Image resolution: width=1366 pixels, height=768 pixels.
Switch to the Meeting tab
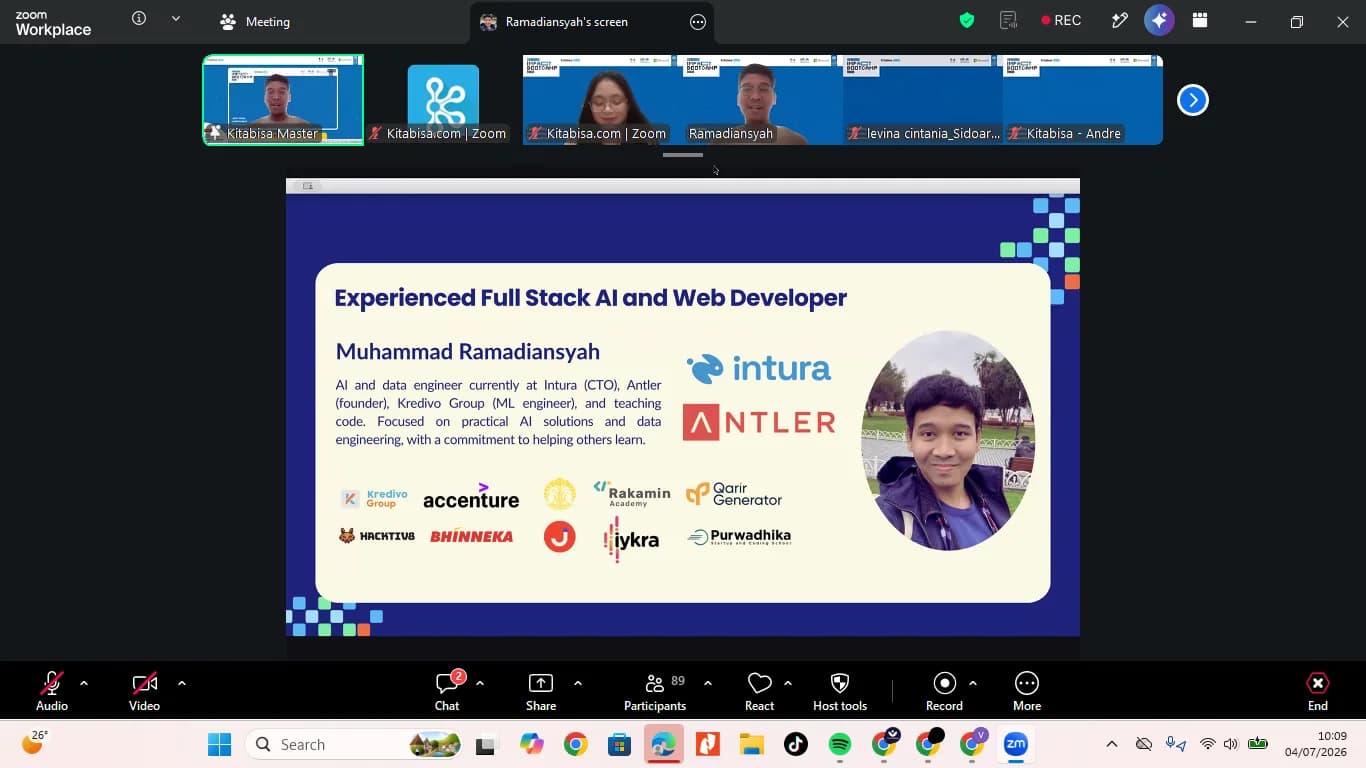point(255,21)
